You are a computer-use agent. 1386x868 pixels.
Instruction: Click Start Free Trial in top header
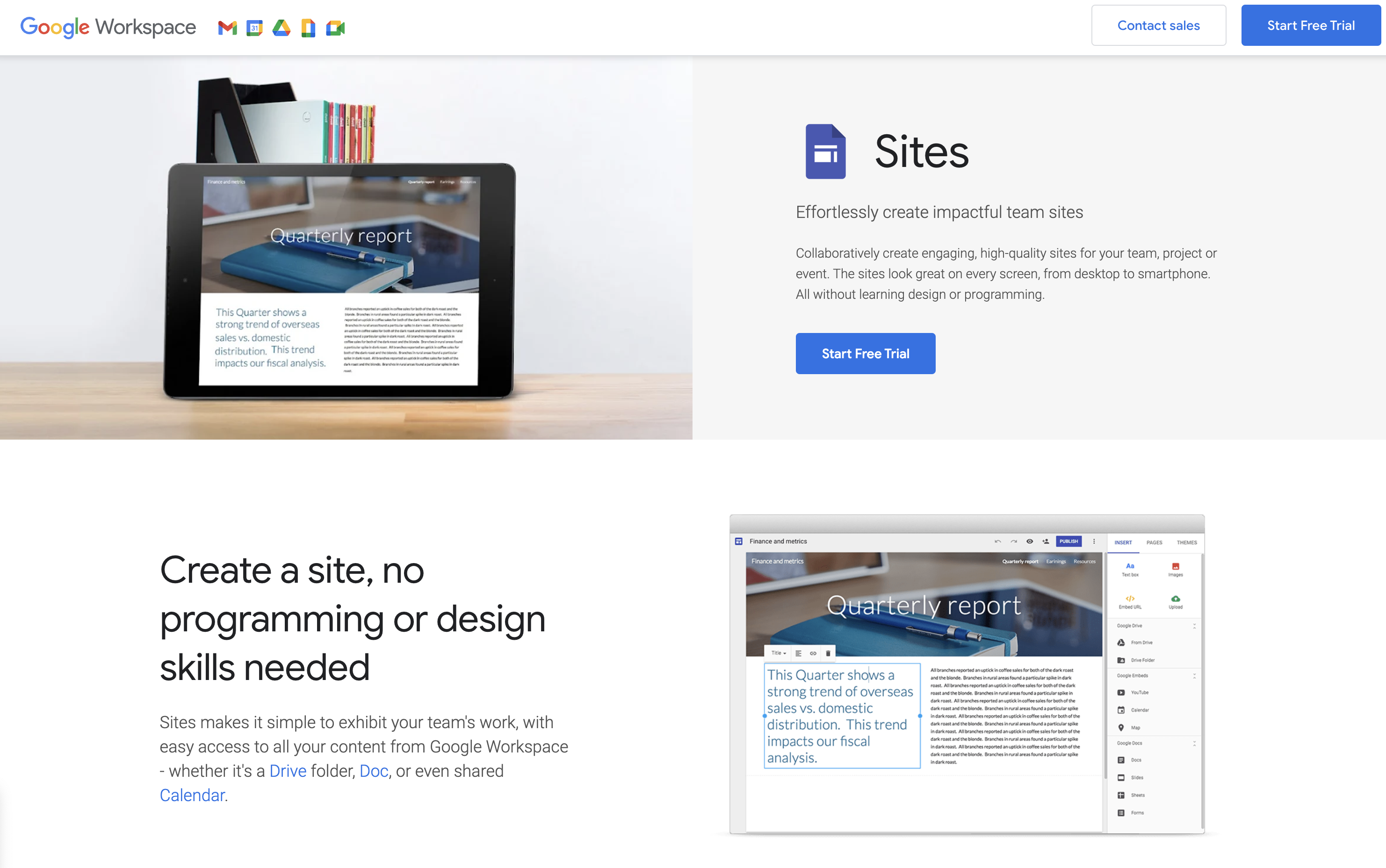coord(1311,25)
